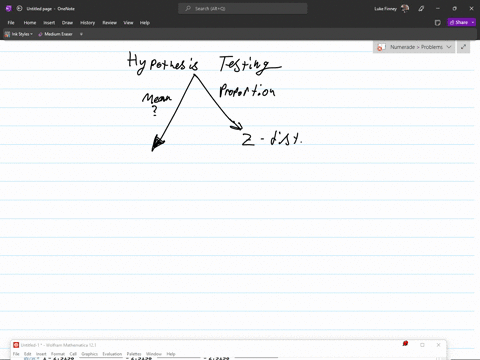Screen dimensions: 480x360
Task: Open Format menu in Mathematica window
Action: coord(58,354)
